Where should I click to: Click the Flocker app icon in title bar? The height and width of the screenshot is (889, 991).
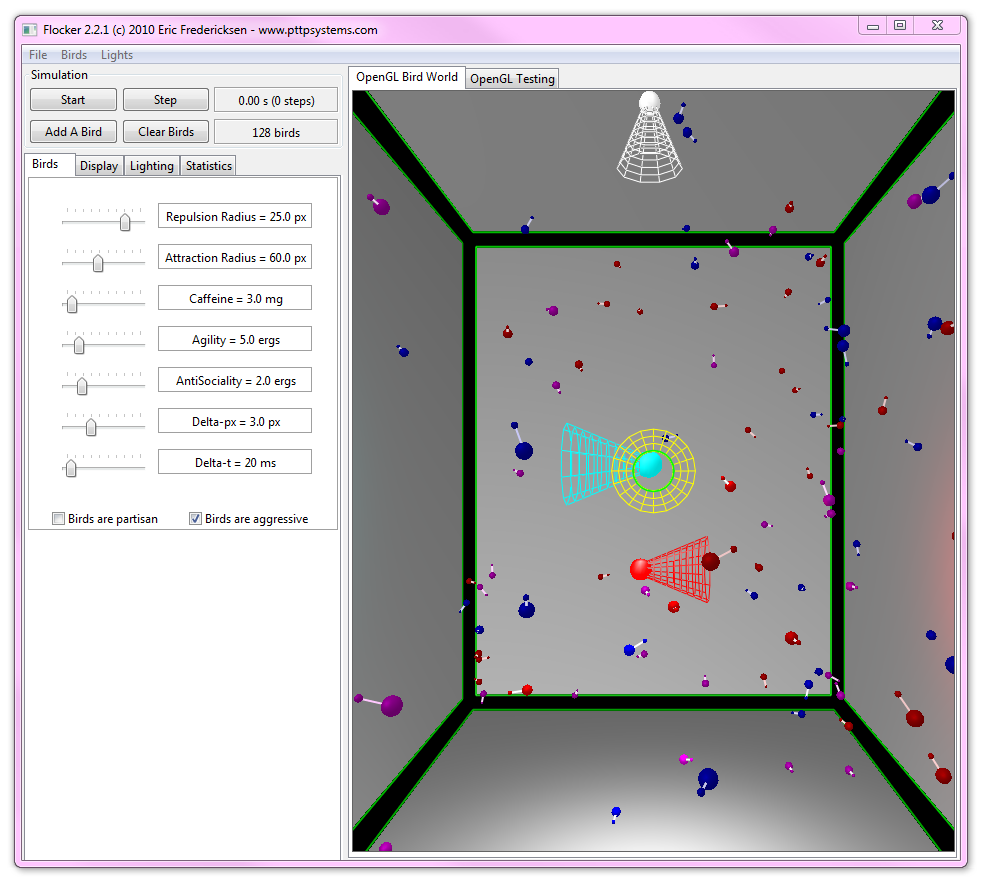[x=31, y=30]
